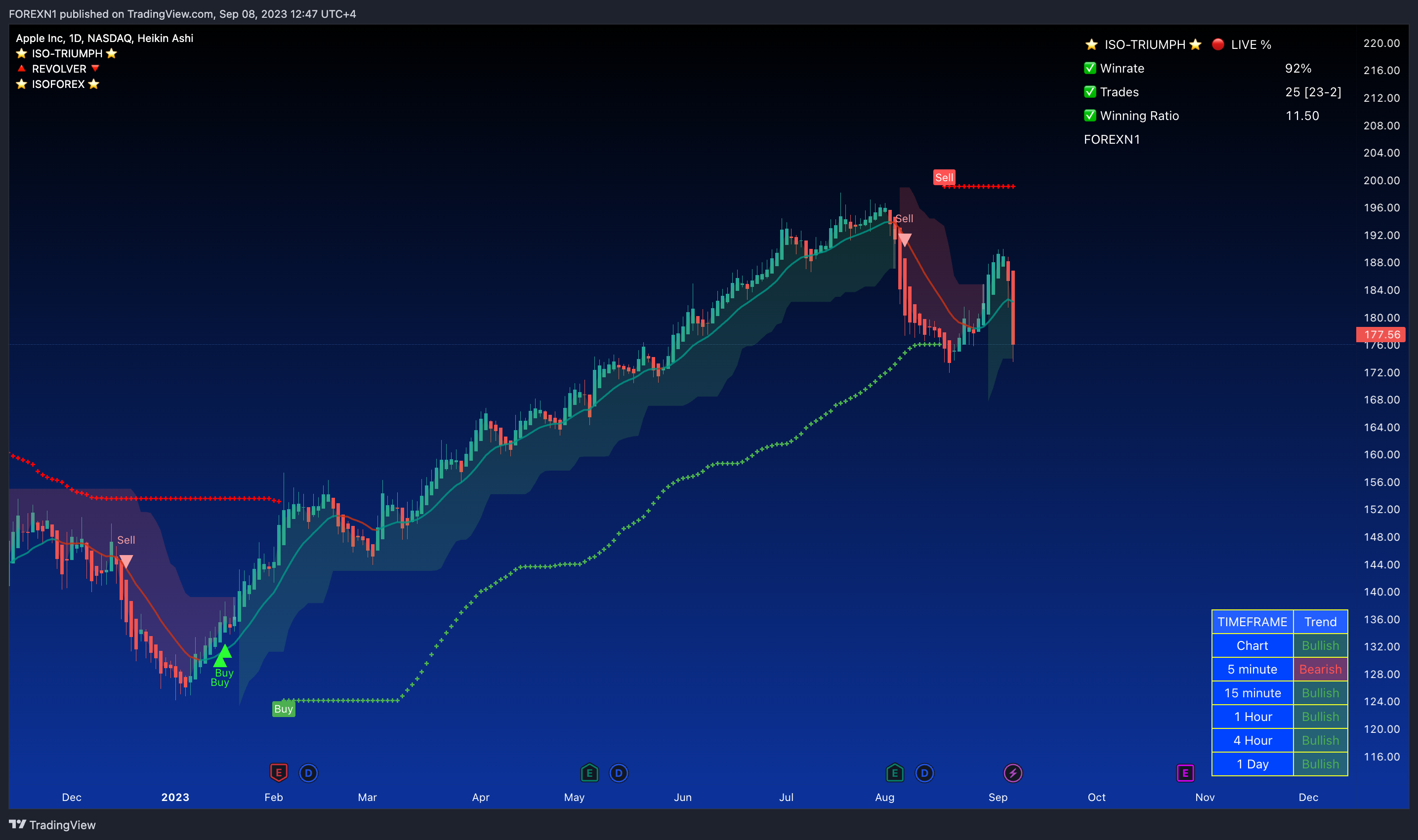Click the pink Sell triangle in December
Screen dimensions: 1418x840
[x=125, y=561]
